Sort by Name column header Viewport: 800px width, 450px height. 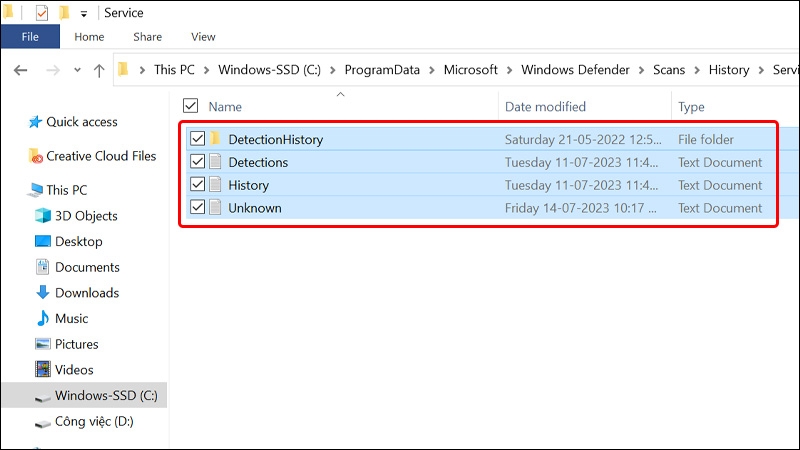coord(225,107)
